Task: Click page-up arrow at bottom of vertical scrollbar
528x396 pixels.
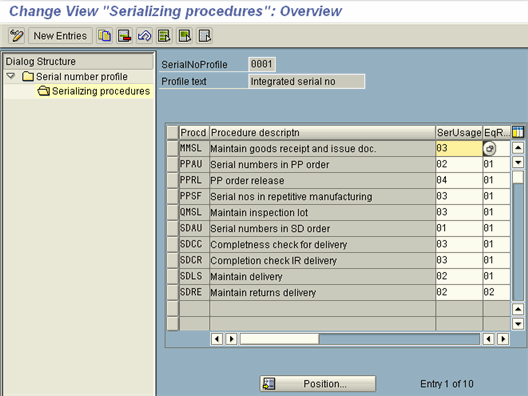Action: pyautogui.click(x=518, y=309)
